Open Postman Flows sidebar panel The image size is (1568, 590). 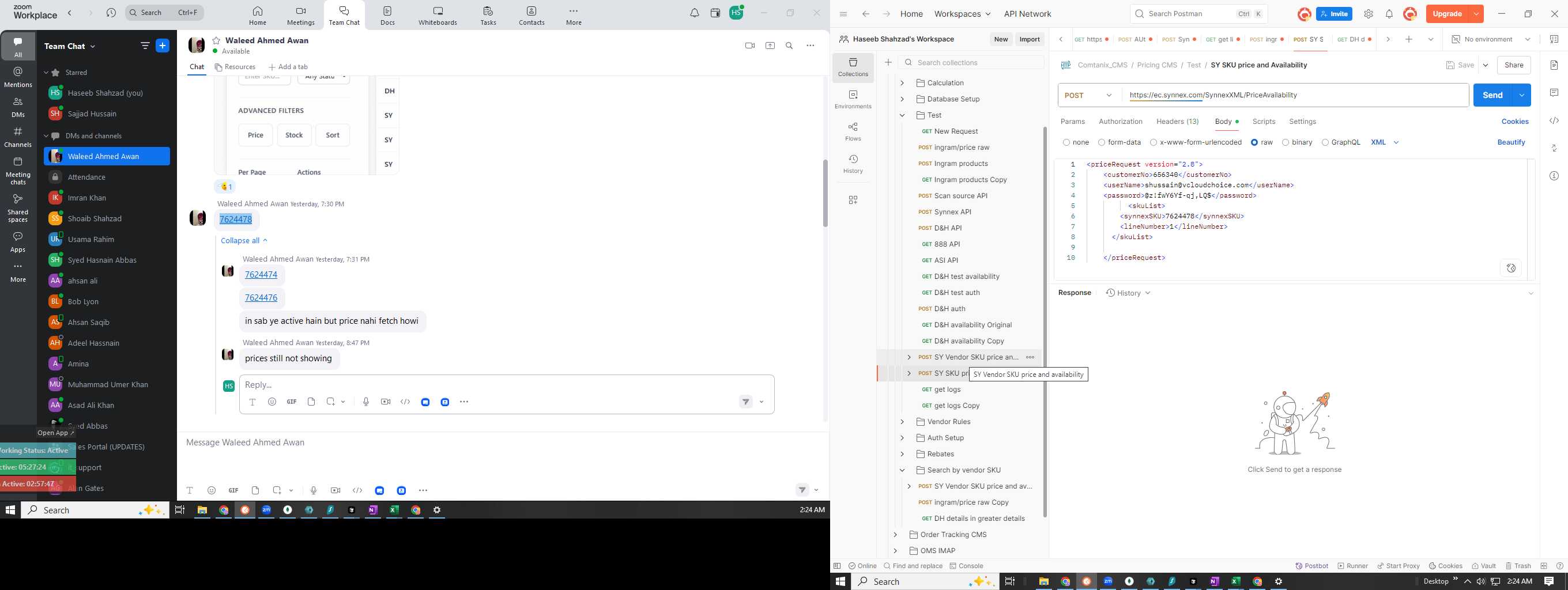853,131
